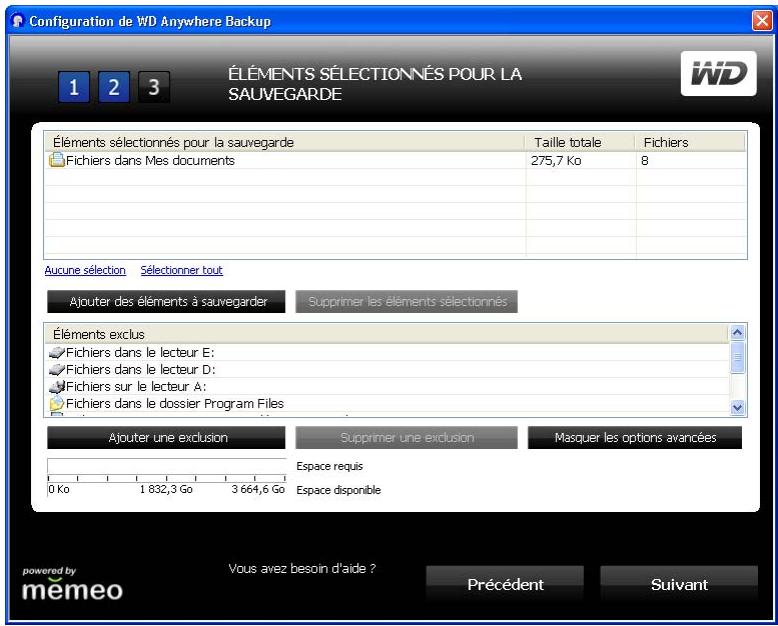Click Ajouter une exclusion button
This screenshot has width=778, height=626.
click(166, 438)
